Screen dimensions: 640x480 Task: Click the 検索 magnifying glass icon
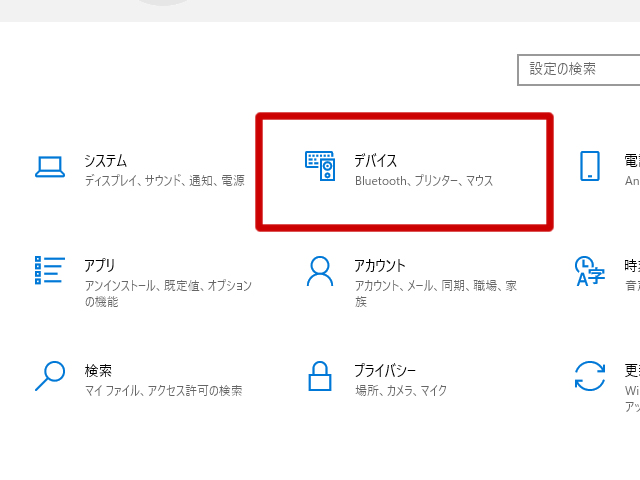click(x=50, y=376)
